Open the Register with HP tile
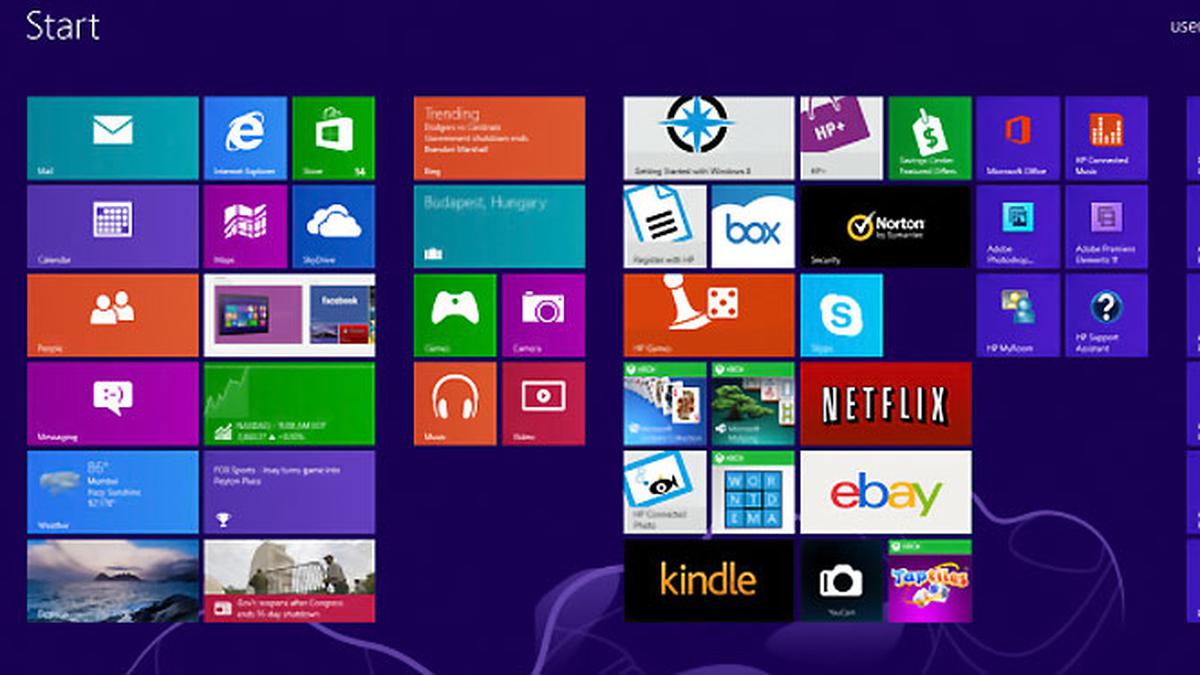The width and height of the screenshot is (1200, 675). pos(665,226)
